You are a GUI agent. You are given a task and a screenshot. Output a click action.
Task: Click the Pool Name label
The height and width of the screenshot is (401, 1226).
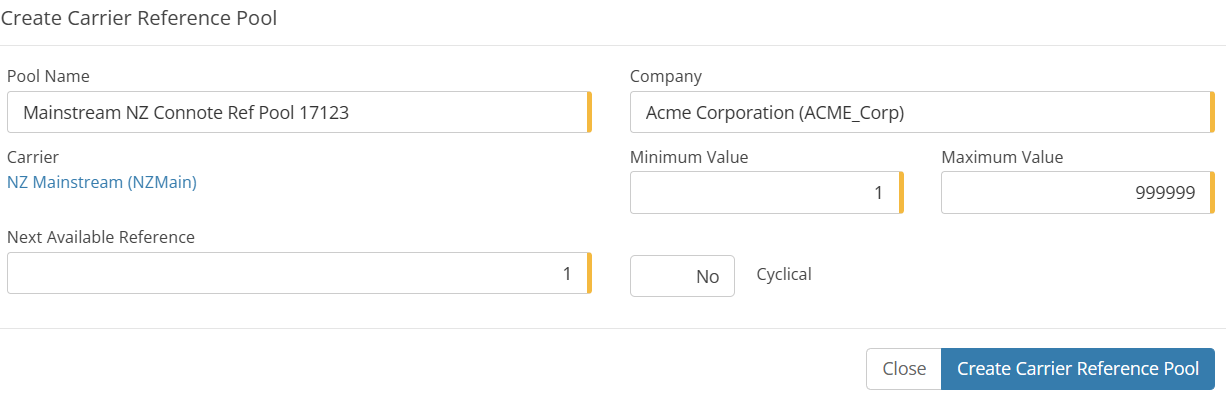point(48,76)
